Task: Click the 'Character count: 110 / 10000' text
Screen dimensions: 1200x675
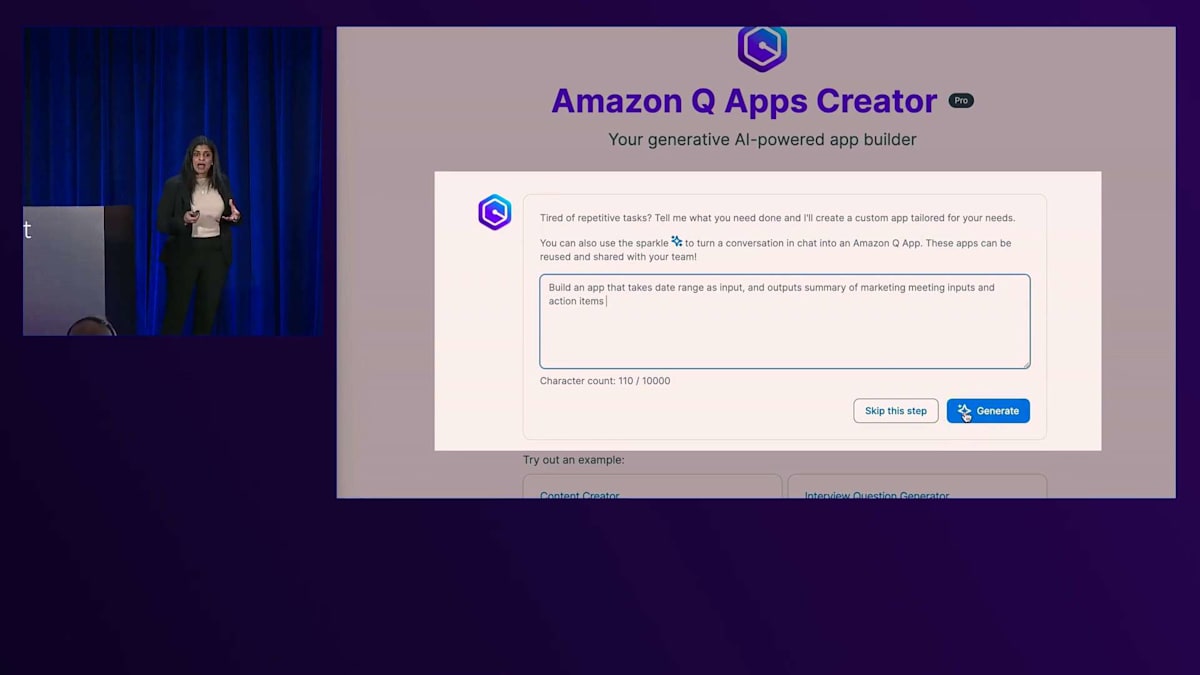Action: tap(605, 381)
